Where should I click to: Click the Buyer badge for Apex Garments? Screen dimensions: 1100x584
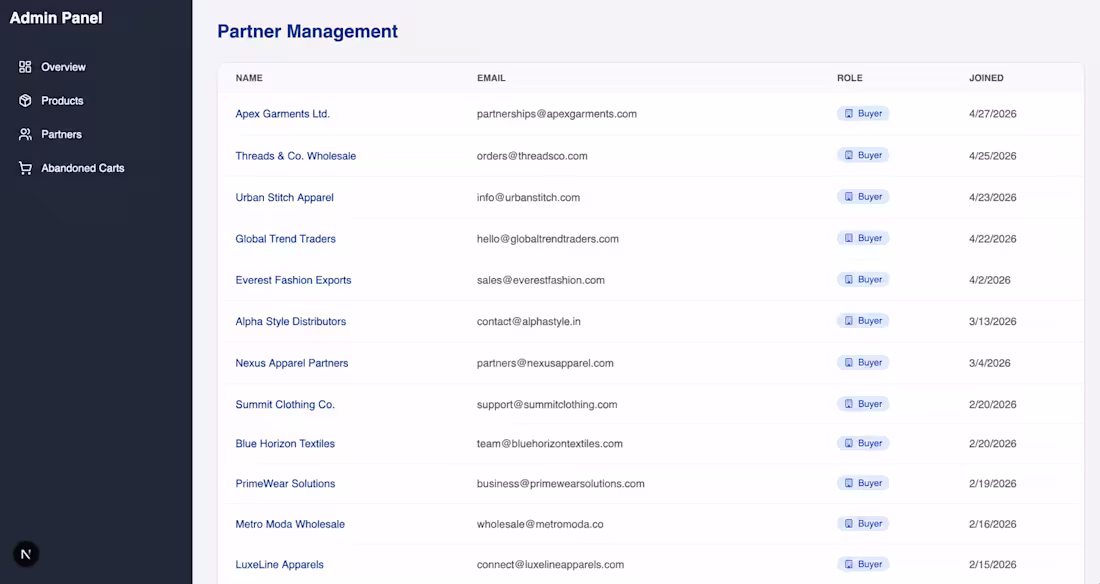[x=863, y=114]
